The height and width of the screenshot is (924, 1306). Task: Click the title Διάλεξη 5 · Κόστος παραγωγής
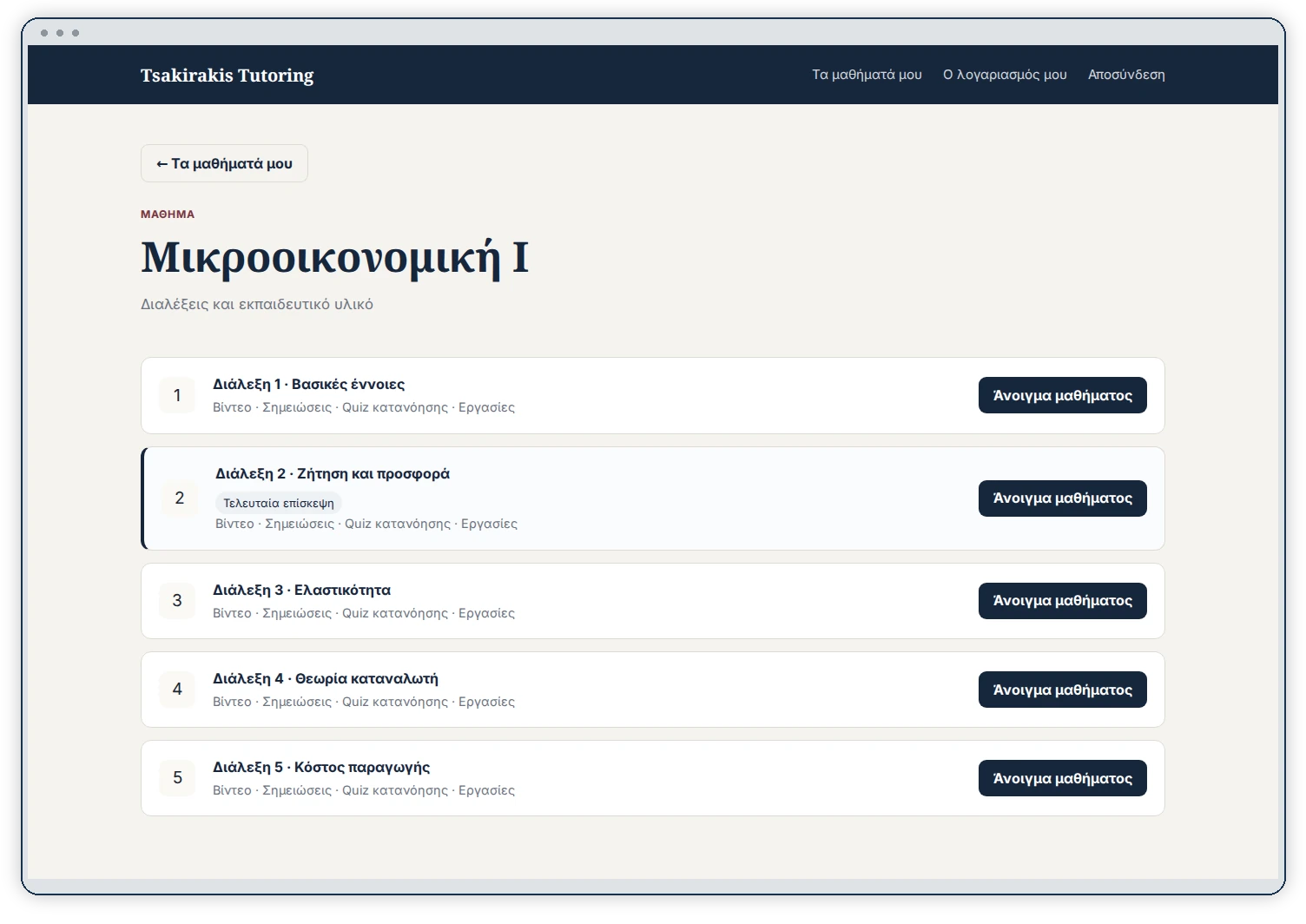[321, 767]
